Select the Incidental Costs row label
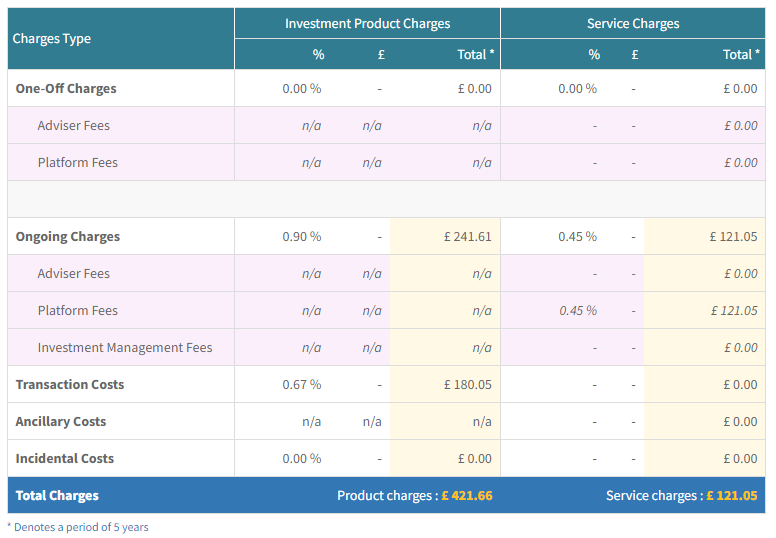Screen dimensions: 776x538 [64, 459]
